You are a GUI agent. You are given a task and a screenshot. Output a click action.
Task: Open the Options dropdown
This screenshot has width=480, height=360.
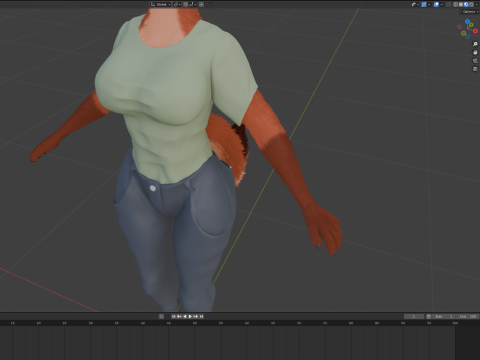[x=470, y=12]
